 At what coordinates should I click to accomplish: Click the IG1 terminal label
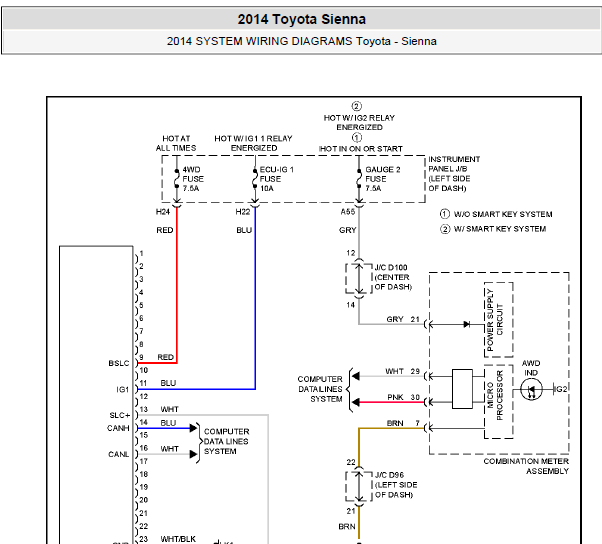[x=123, y=389]
